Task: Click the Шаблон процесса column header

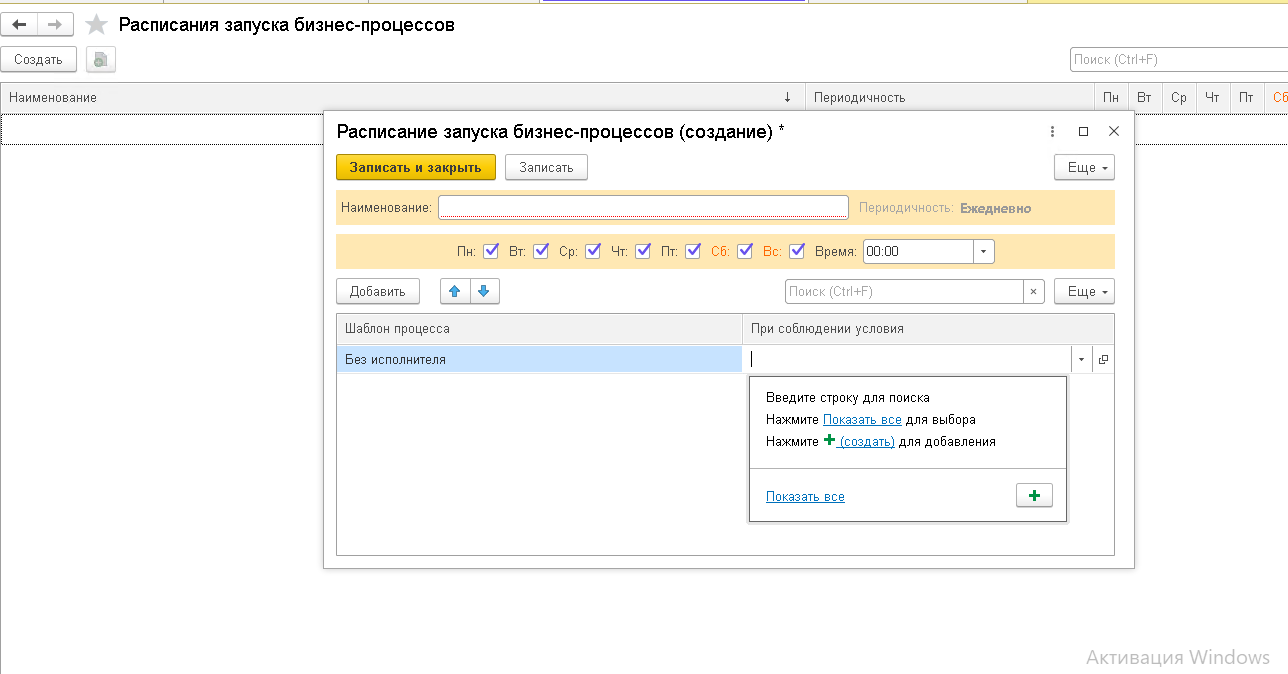Action: (x=539, y=329)
